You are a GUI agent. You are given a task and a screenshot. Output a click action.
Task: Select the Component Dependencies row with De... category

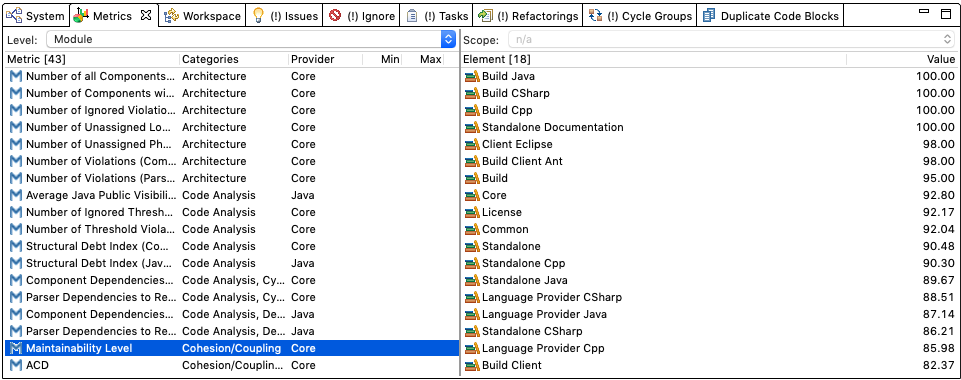tap(232, 314)
